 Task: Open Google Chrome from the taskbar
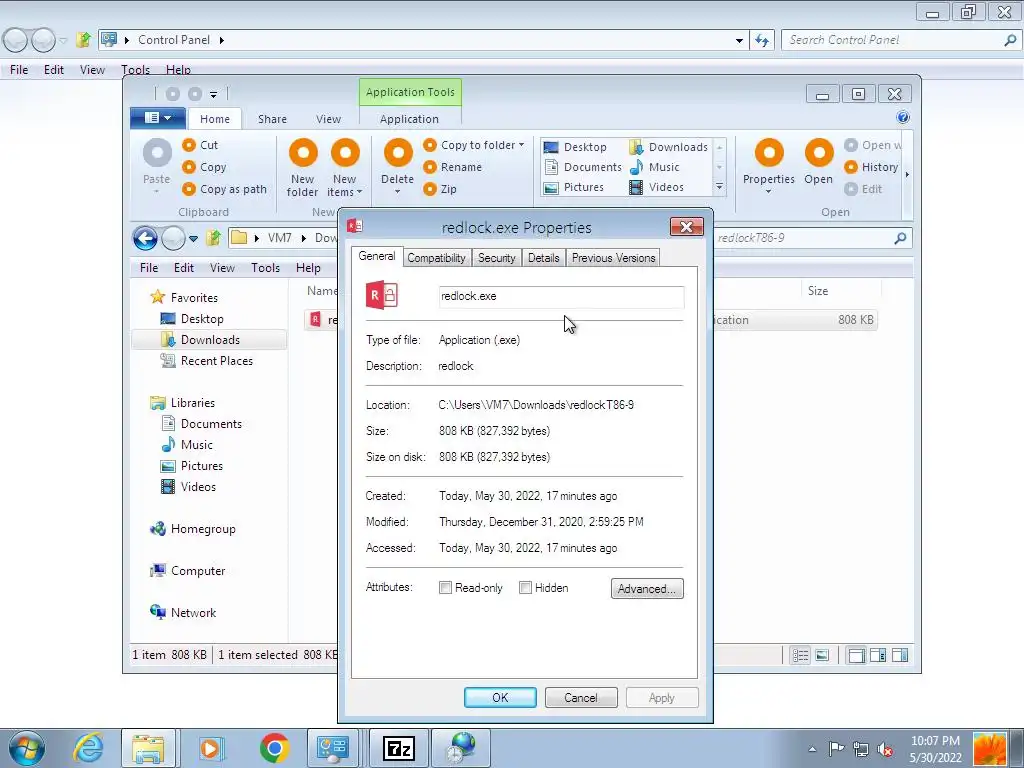(274, 748)
